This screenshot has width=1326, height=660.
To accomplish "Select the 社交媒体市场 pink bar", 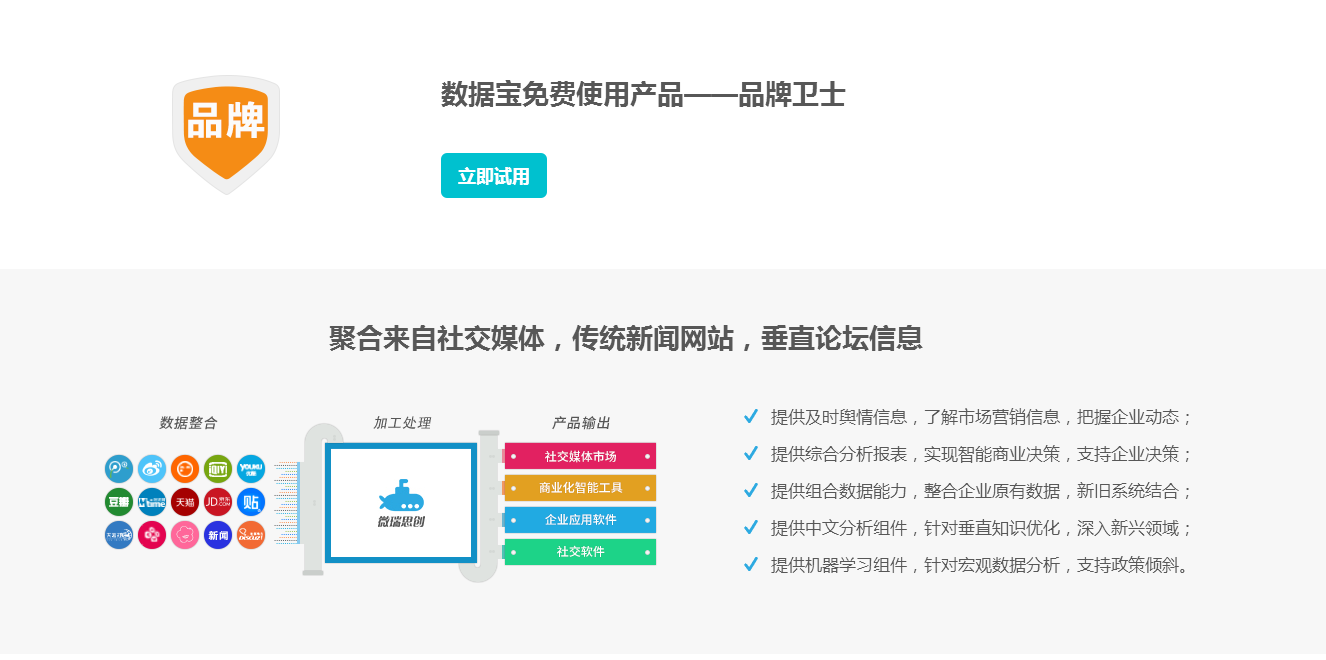I will click(x=580, y=456).
